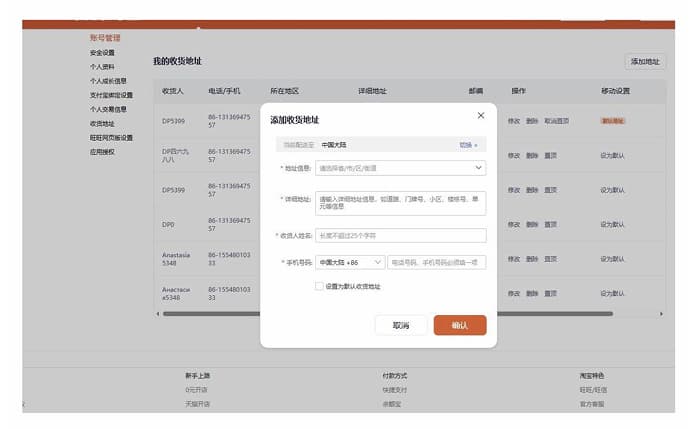Image resolution: width=700 pixels, height=429 pixels.
Task: Click 删除 on the last address row
Action: [x=532, y=291]
